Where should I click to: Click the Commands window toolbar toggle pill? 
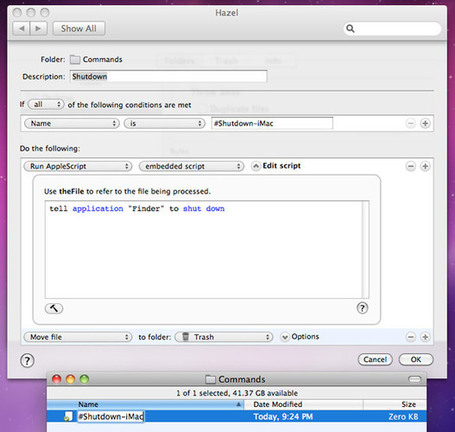(415, 379)
